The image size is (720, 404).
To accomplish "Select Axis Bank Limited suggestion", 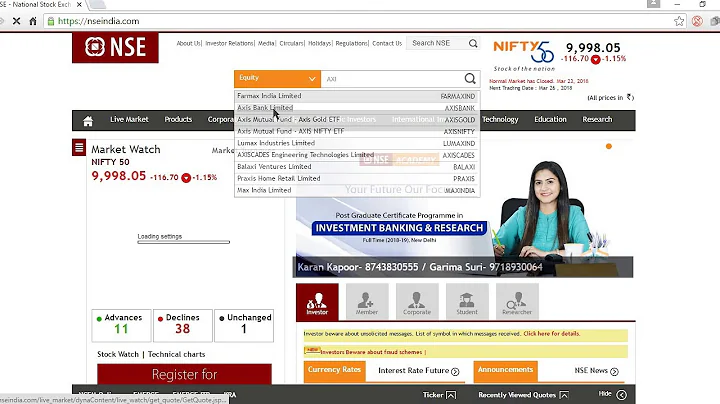I will click(x=356, y=108).
